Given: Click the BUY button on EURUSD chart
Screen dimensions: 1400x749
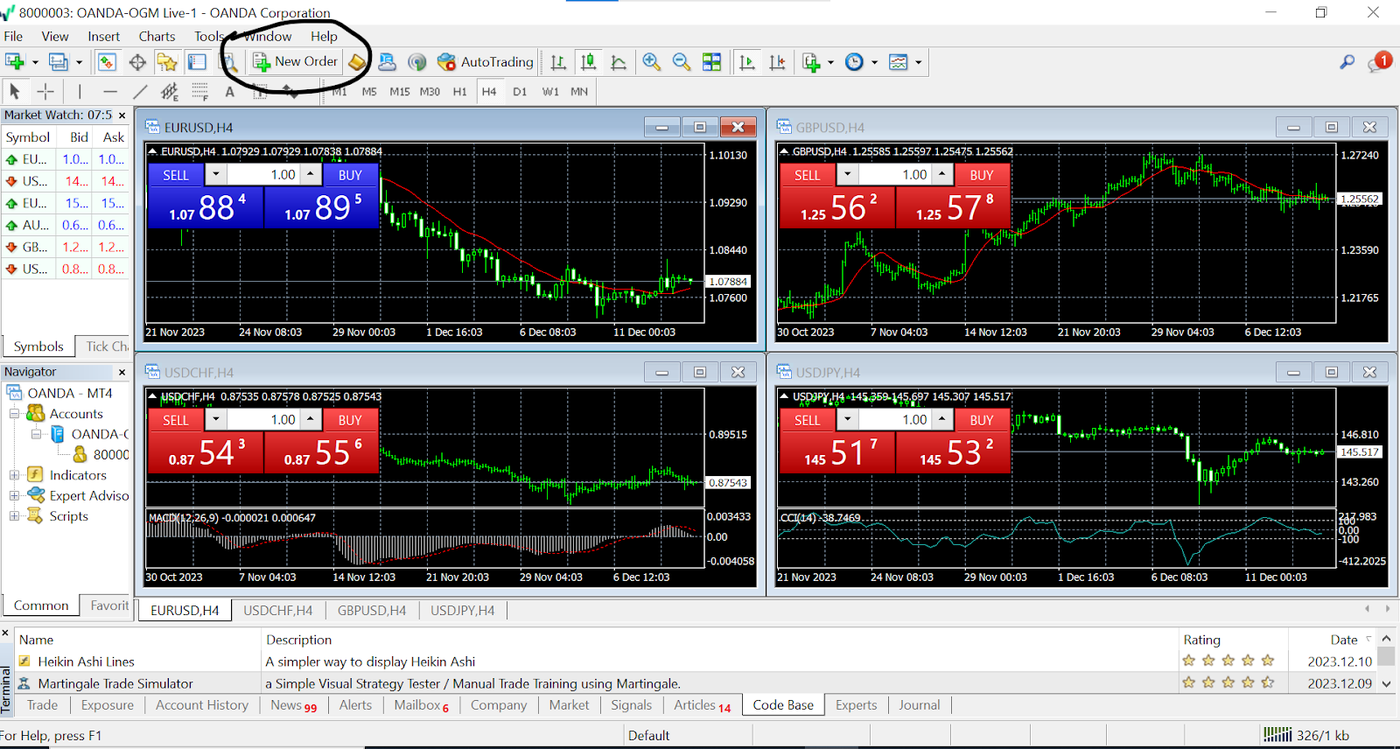Looking at the screenshot, I should click(x=350, y=175).
